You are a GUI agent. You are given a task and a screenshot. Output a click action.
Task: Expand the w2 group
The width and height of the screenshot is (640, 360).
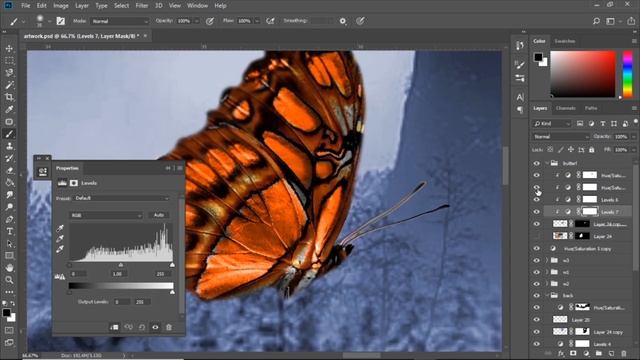(547, 284)
